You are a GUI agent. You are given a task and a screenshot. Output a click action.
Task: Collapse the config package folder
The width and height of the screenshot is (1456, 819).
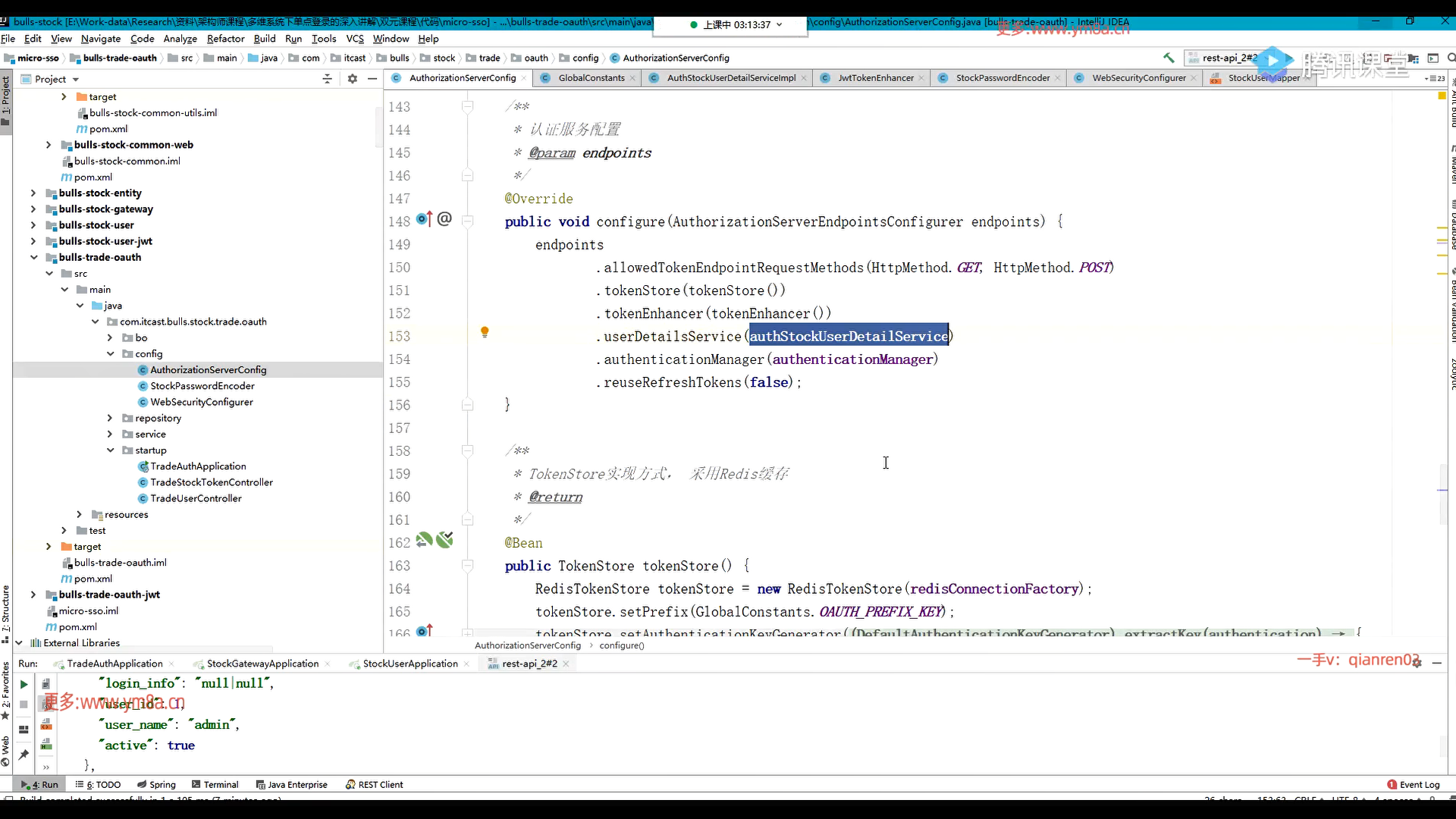coord(110,354)
